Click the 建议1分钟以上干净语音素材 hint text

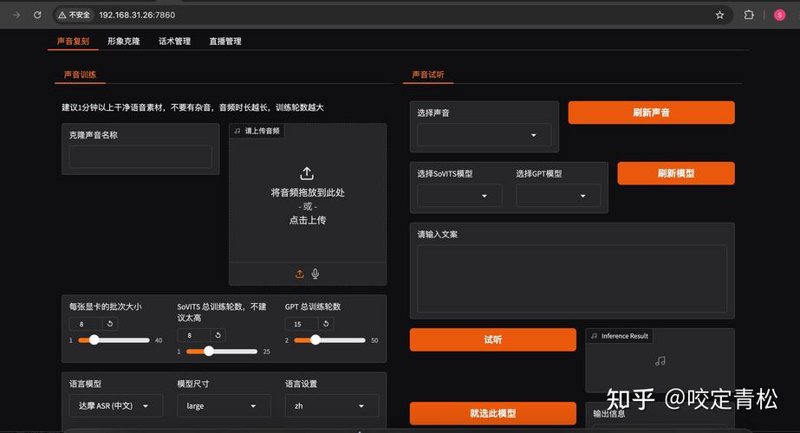click(193, 108)
